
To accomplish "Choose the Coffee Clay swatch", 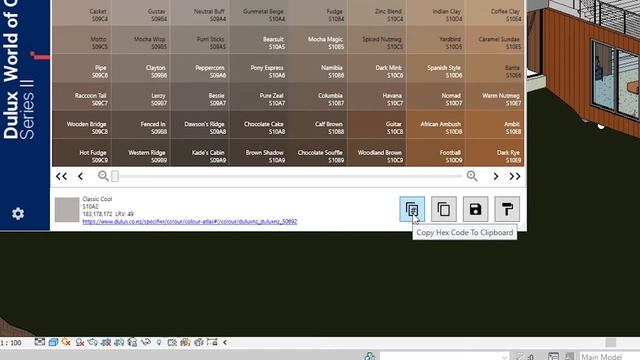I will coord(494,13).
